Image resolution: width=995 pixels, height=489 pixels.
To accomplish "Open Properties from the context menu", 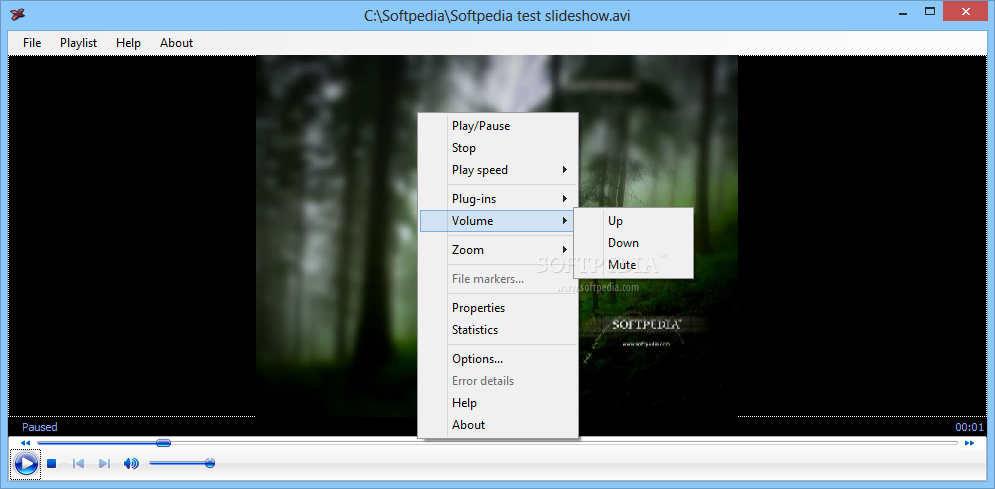I will (498, 308).
